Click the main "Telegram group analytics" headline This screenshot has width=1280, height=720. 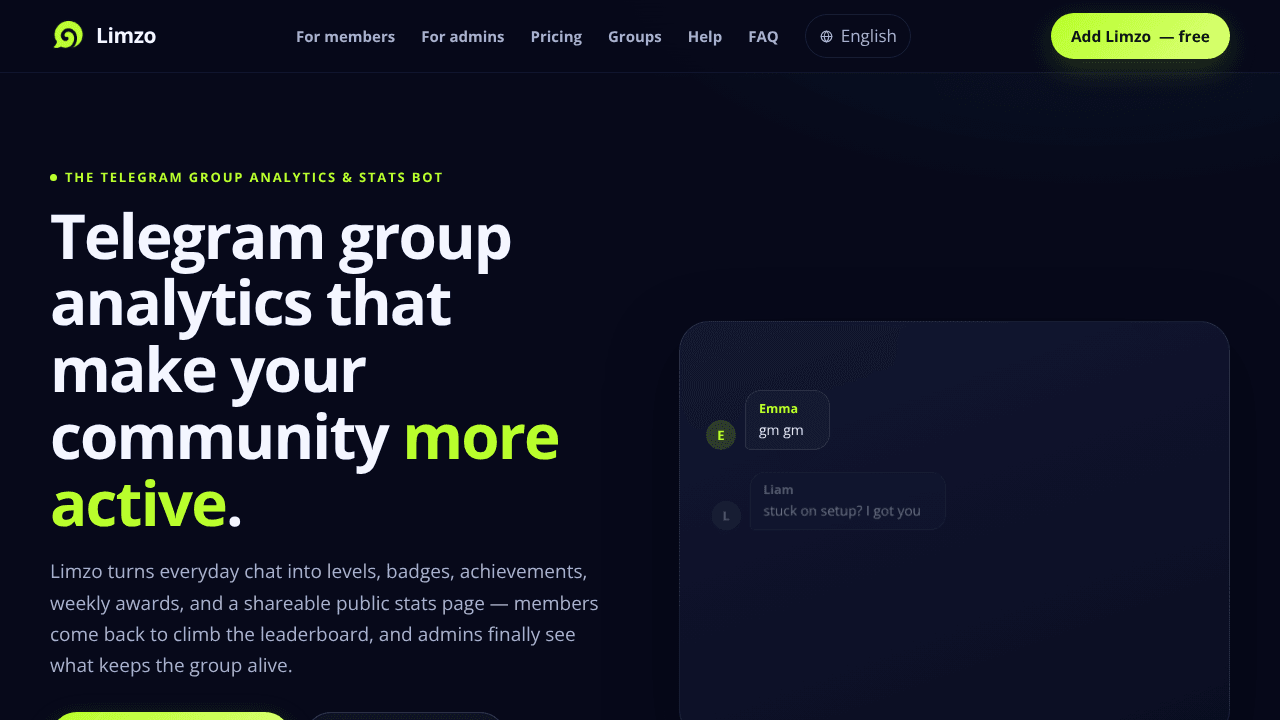click(305, 370)
